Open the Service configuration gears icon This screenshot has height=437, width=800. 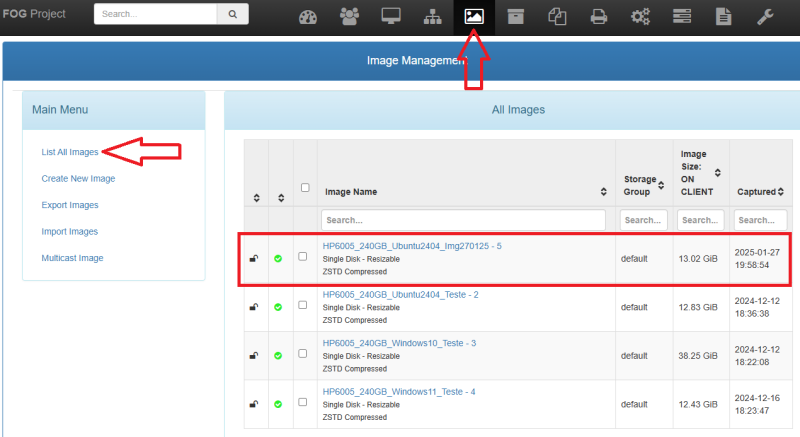pos(640,17)
